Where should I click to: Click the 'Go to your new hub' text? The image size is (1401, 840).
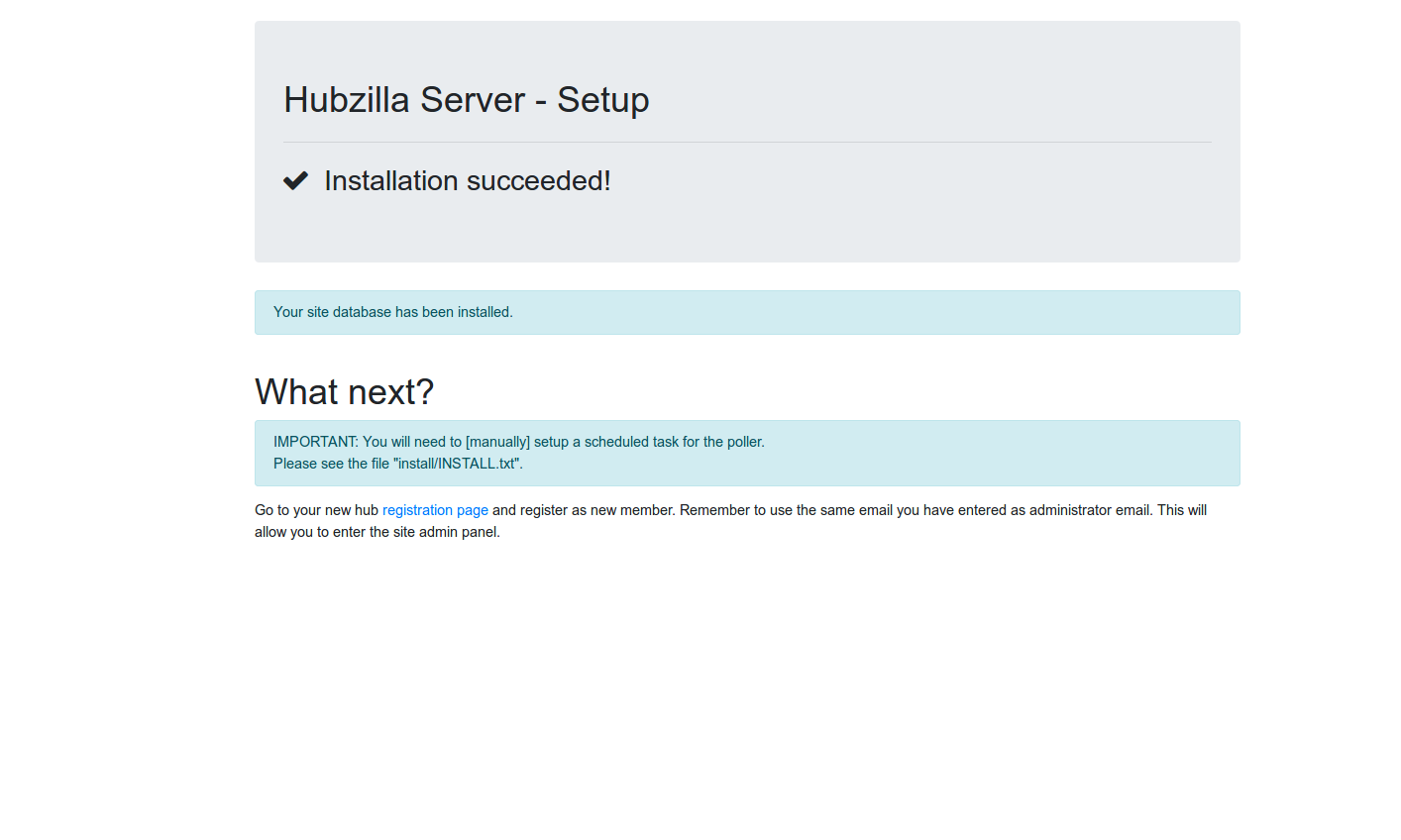coord(316,510)
